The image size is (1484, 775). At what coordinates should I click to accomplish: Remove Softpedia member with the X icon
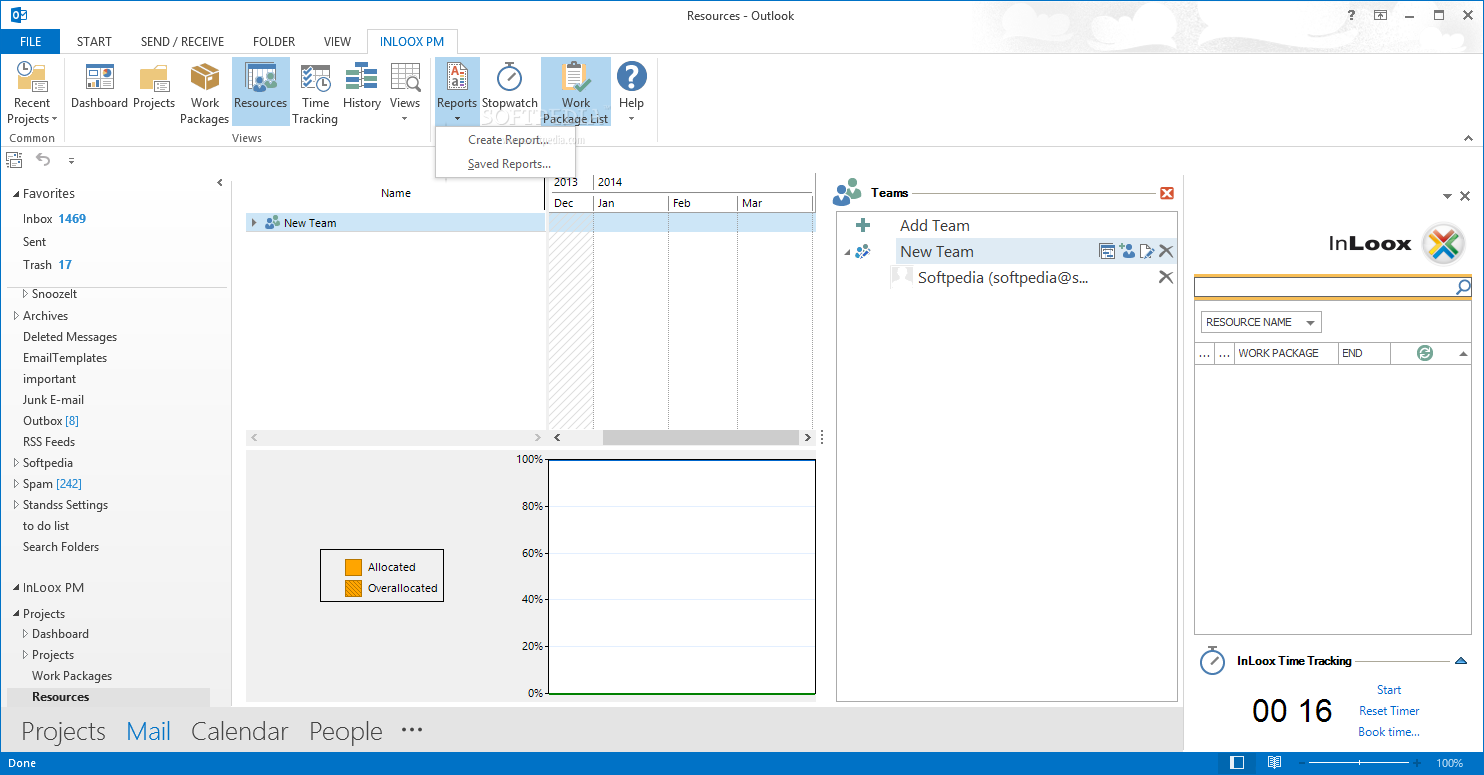[1166, 277]
